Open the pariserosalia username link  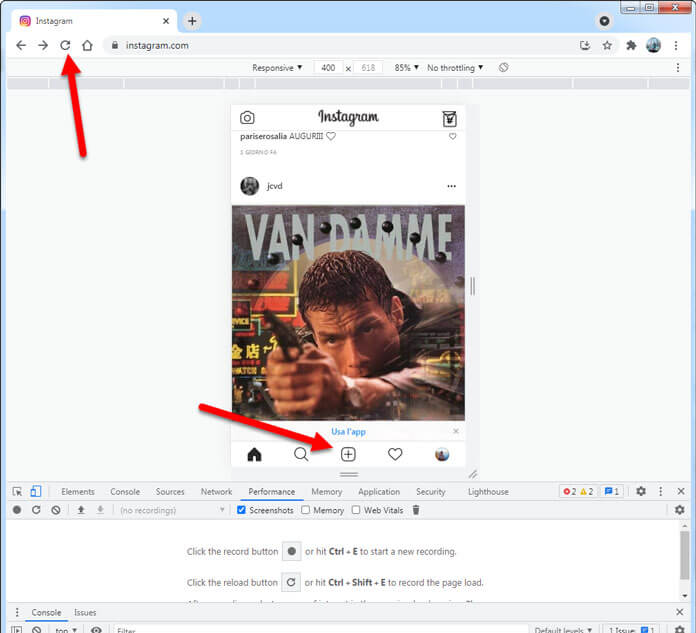click(x=263, y=136)
